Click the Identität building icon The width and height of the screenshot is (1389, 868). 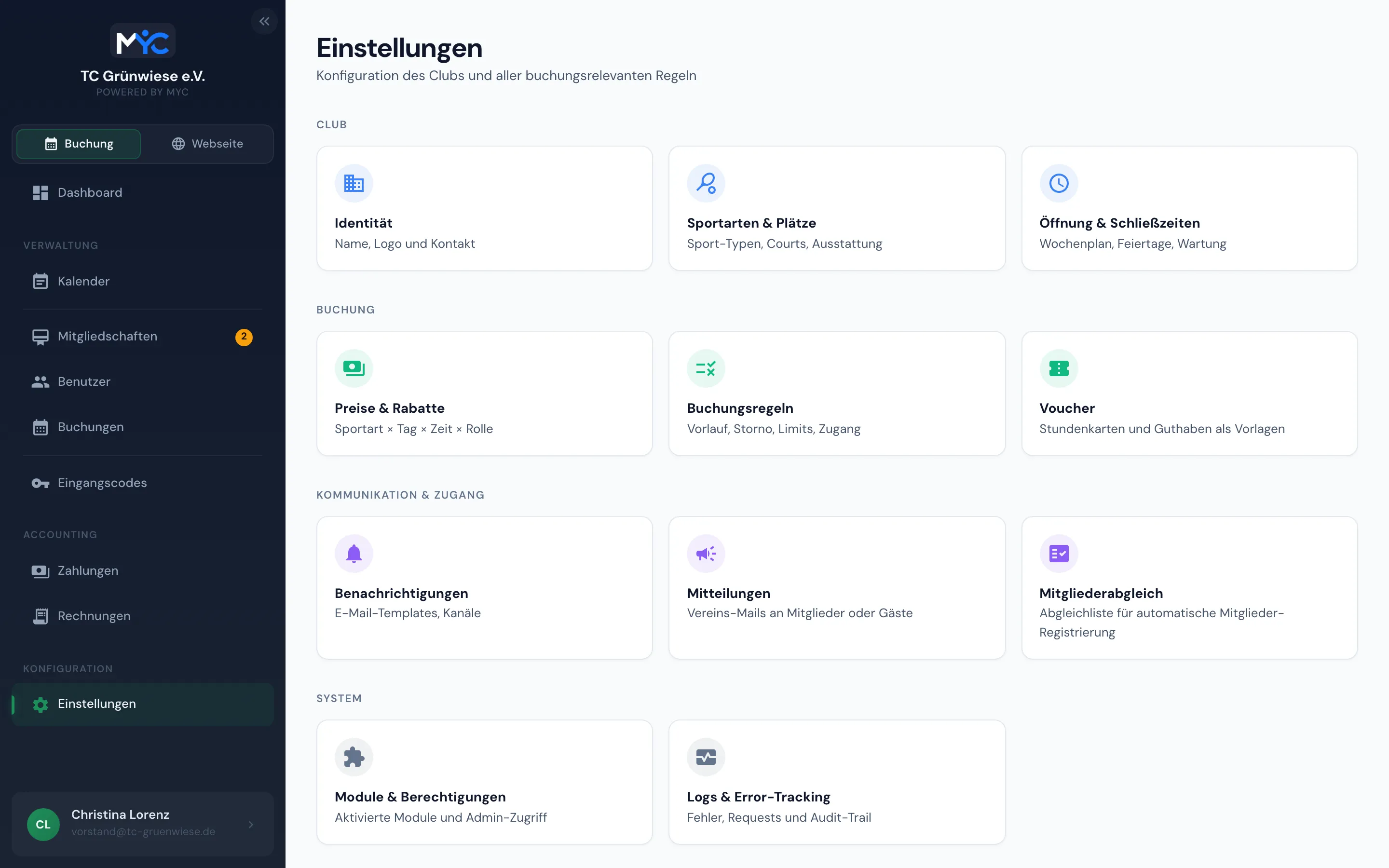point(354,184)
